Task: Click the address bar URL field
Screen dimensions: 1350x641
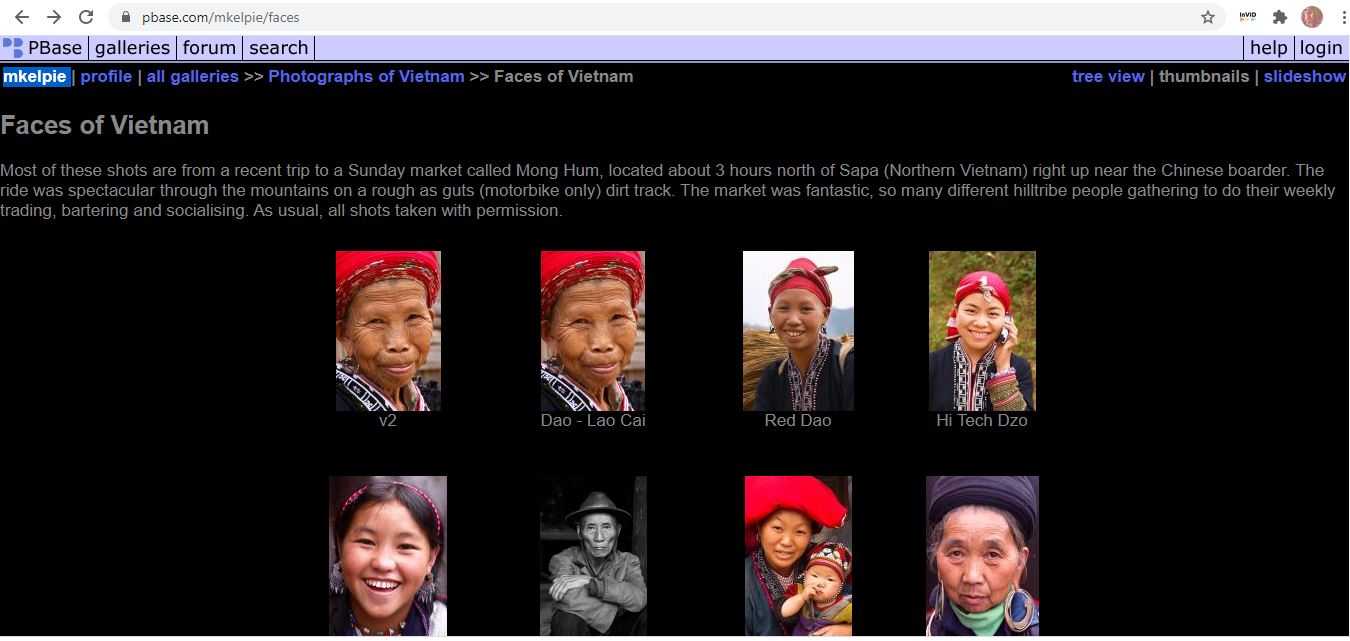Action: pyautogui.click(x=600, y=17)
